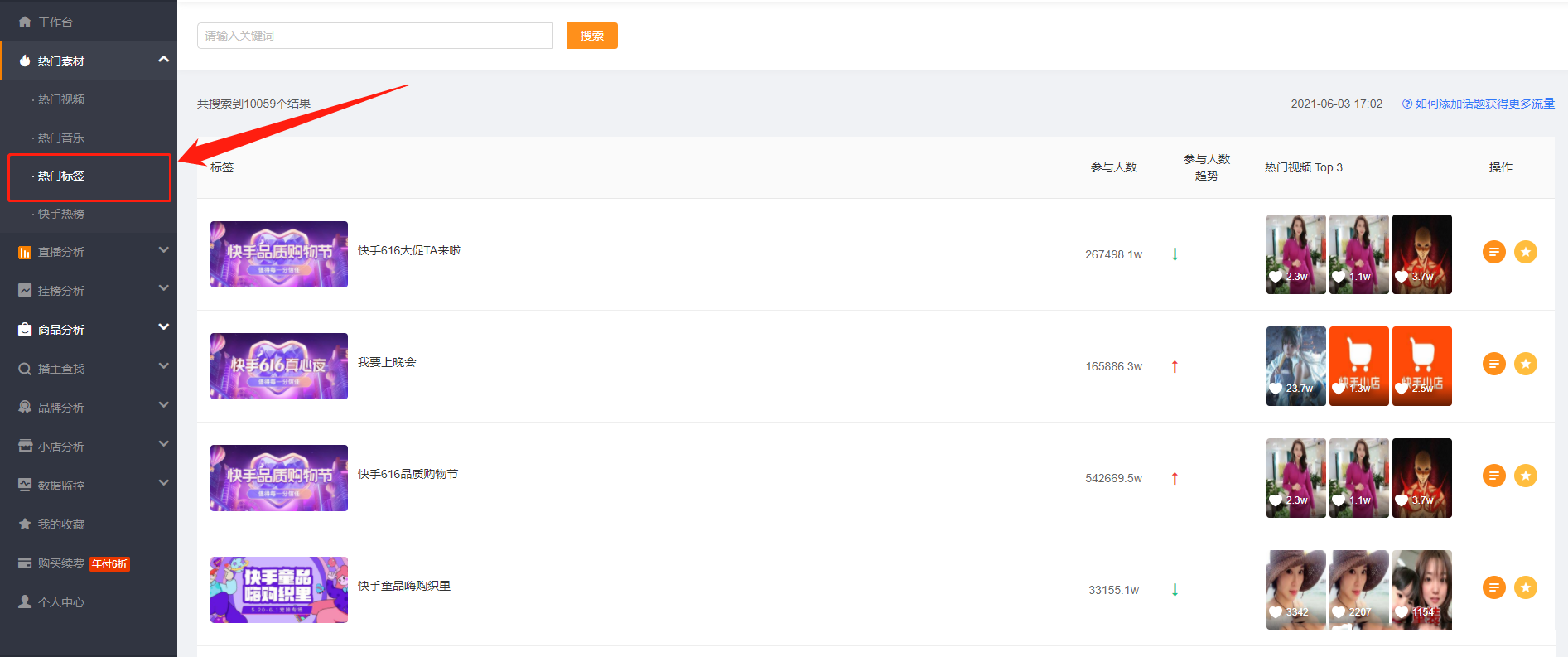Image resolution: width=1568 pixels, height=657 pixels.
Task: Click the home icon beside 工作台
Action: point(25,22)
